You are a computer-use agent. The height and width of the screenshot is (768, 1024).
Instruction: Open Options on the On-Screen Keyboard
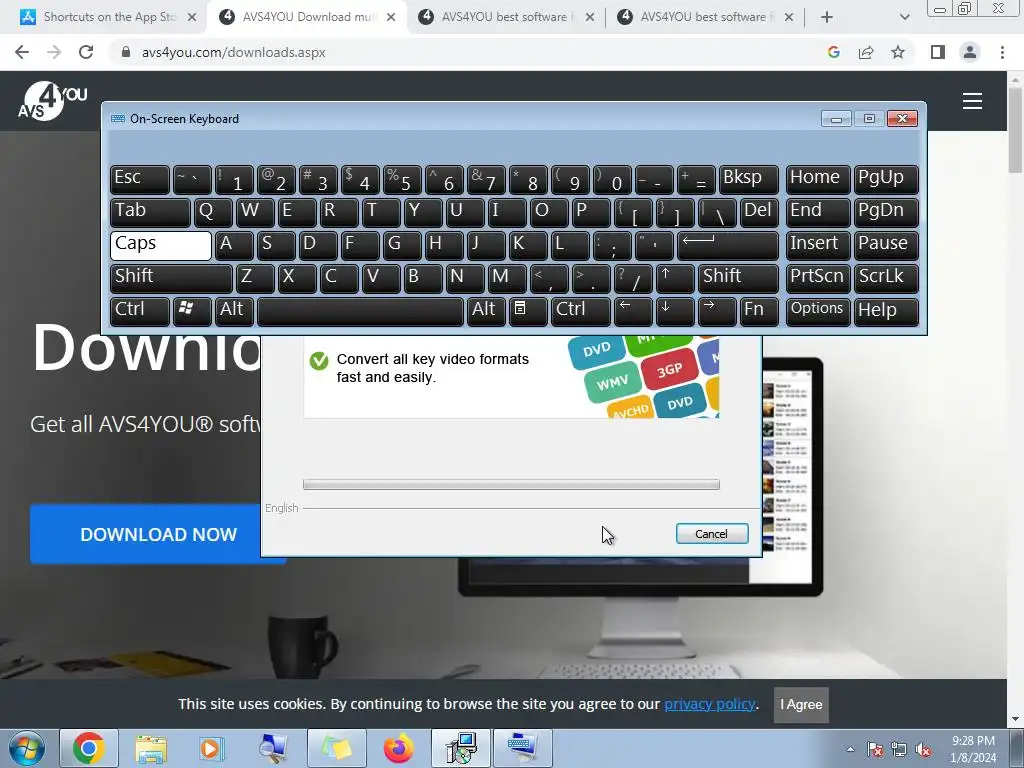(x=818, y=311)
